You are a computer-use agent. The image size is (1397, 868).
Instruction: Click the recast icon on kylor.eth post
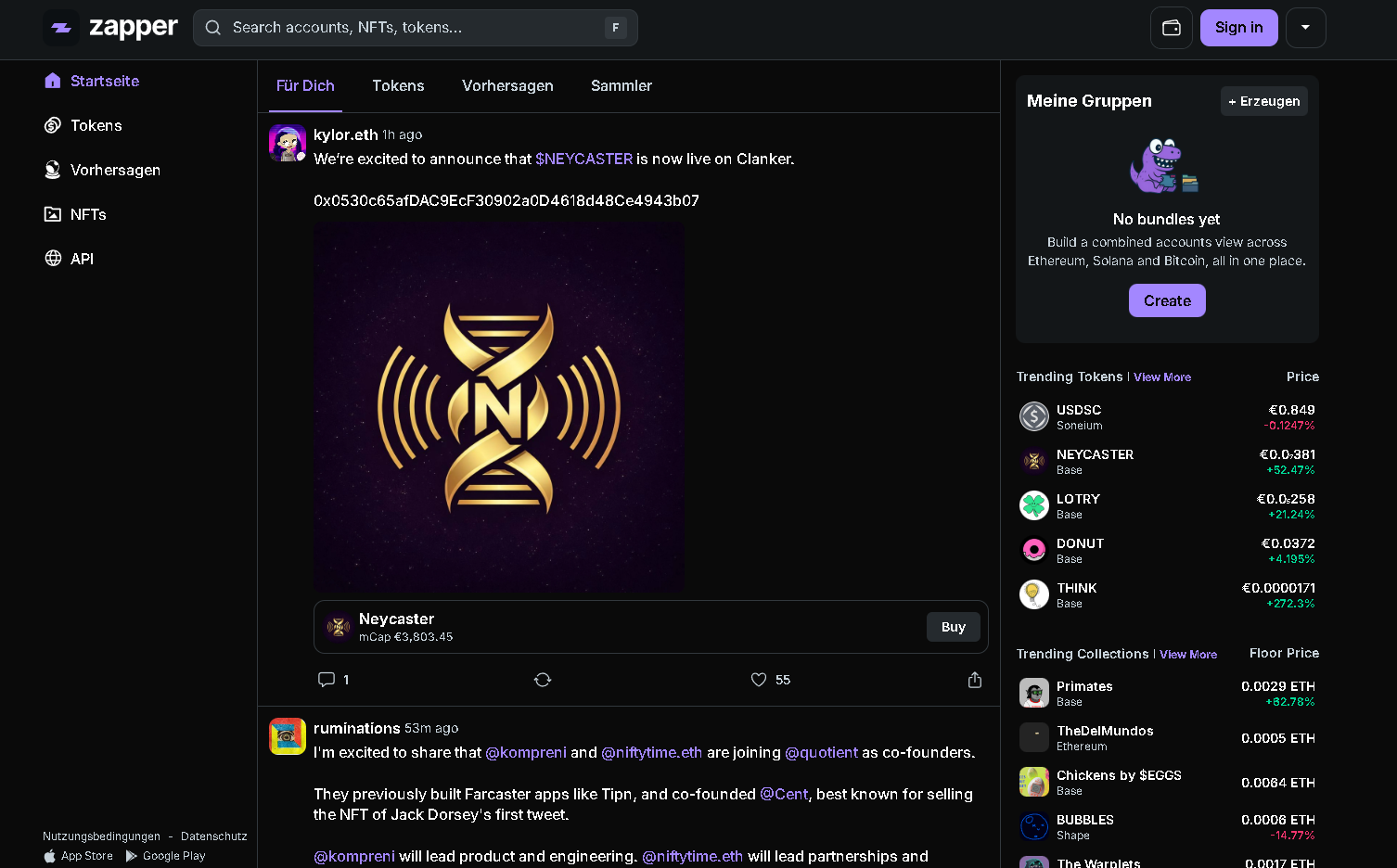pyautogui.click(x=543, y=680)
